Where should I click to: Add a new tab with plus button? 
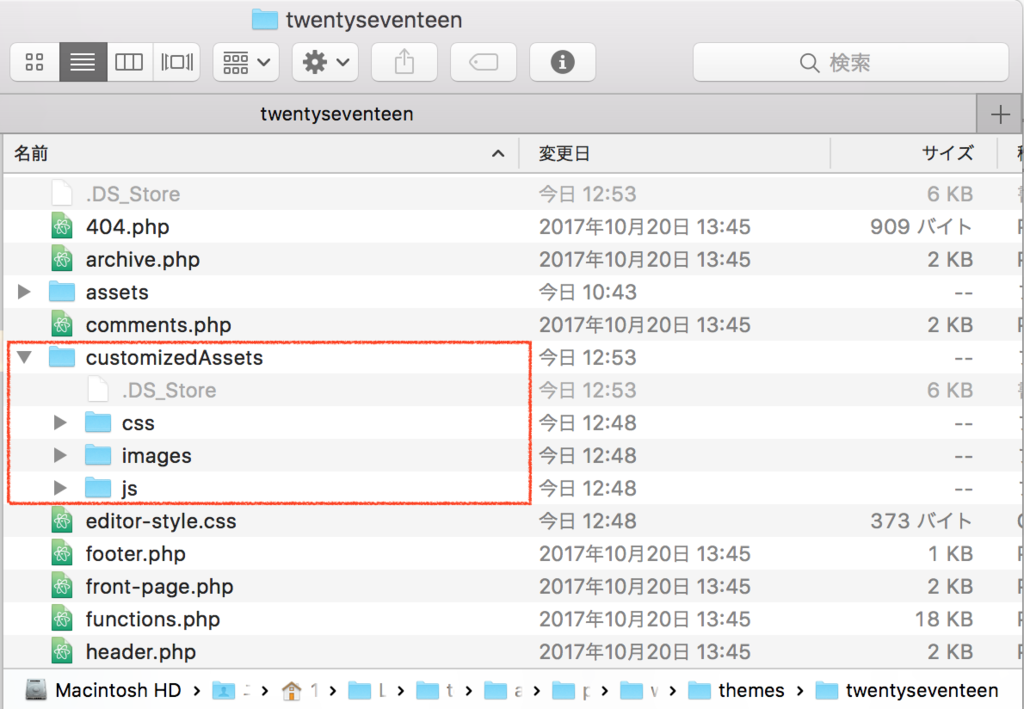pyautogui.click(x=999, y=114)
